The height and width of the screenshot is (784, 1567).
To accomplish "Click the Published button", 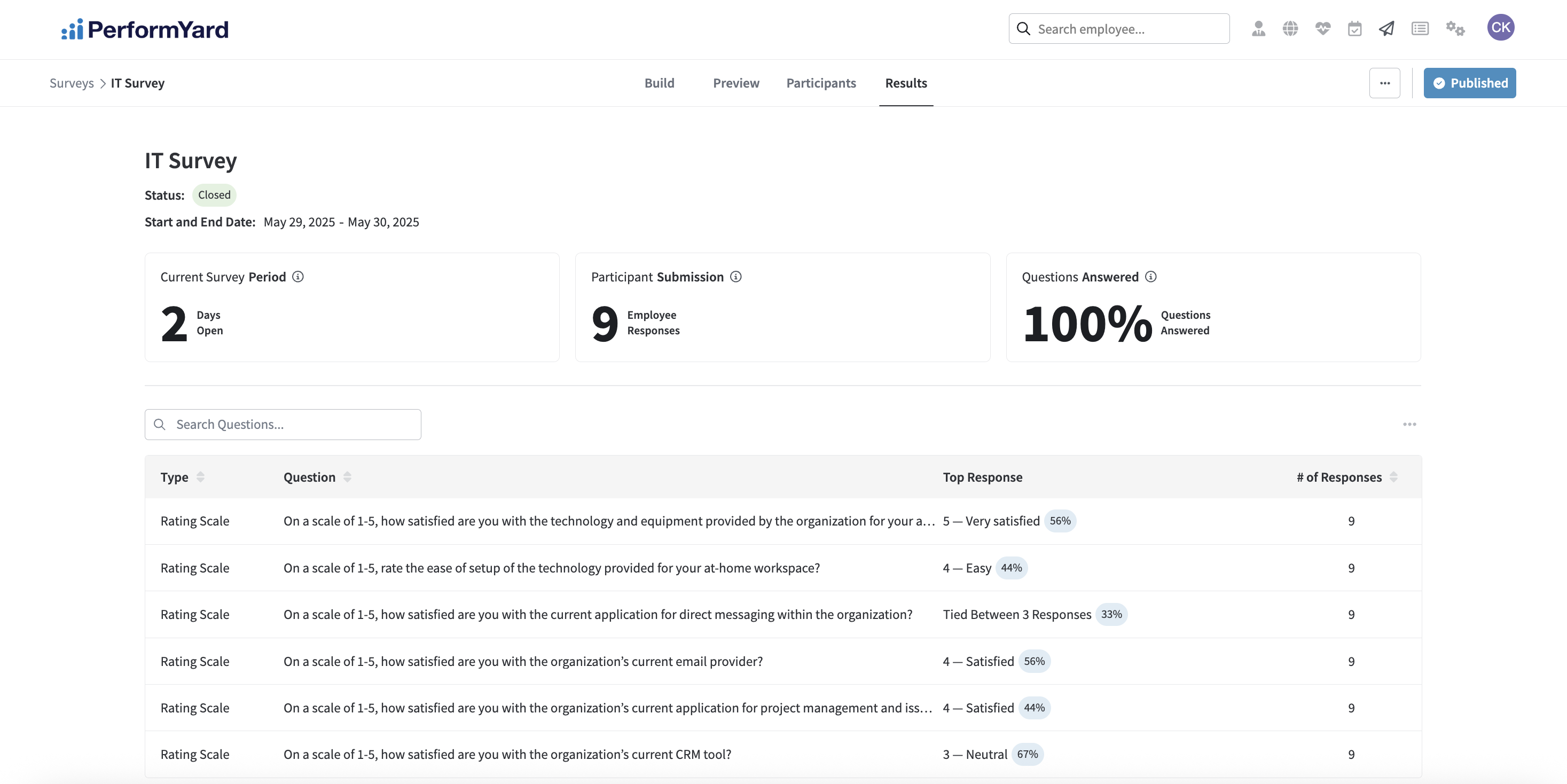I will coord(1469,83).
